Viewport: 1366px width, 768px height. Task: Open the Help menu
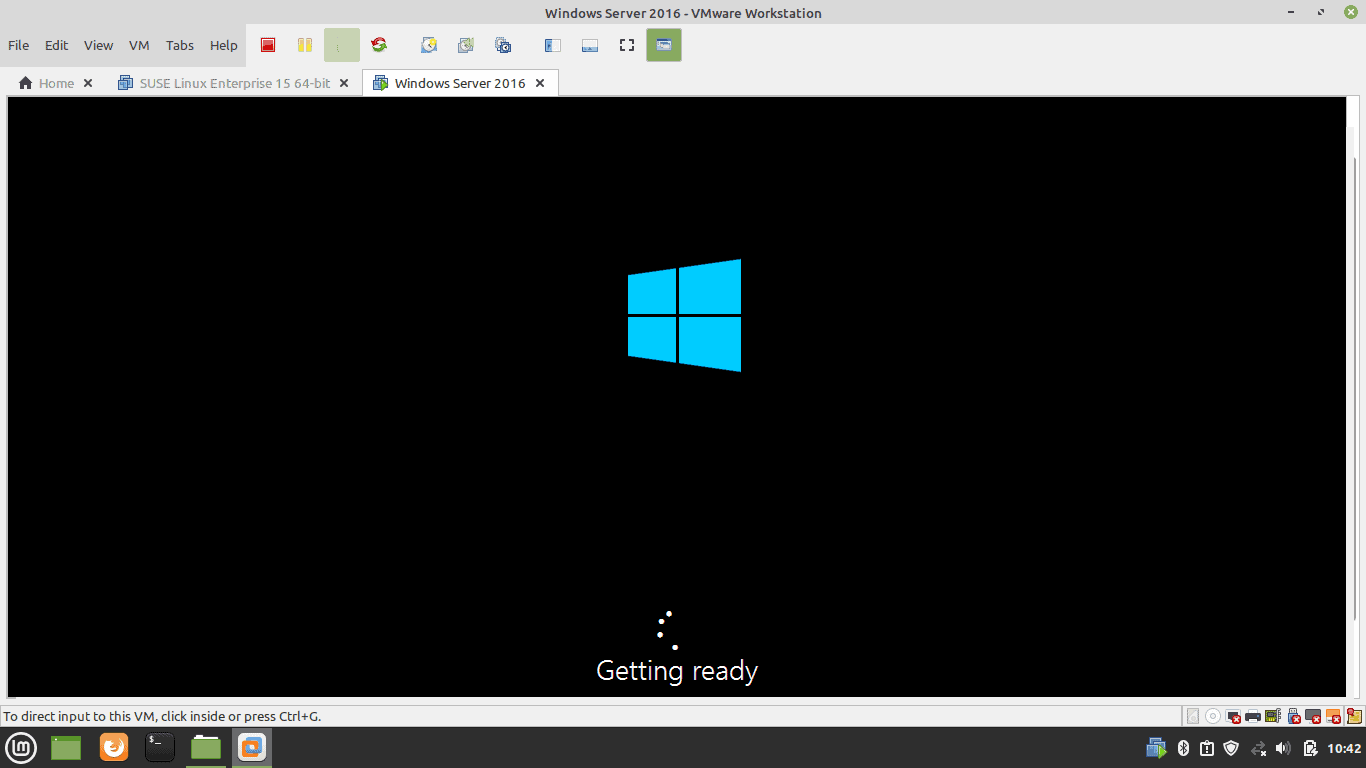coord(224,45)
